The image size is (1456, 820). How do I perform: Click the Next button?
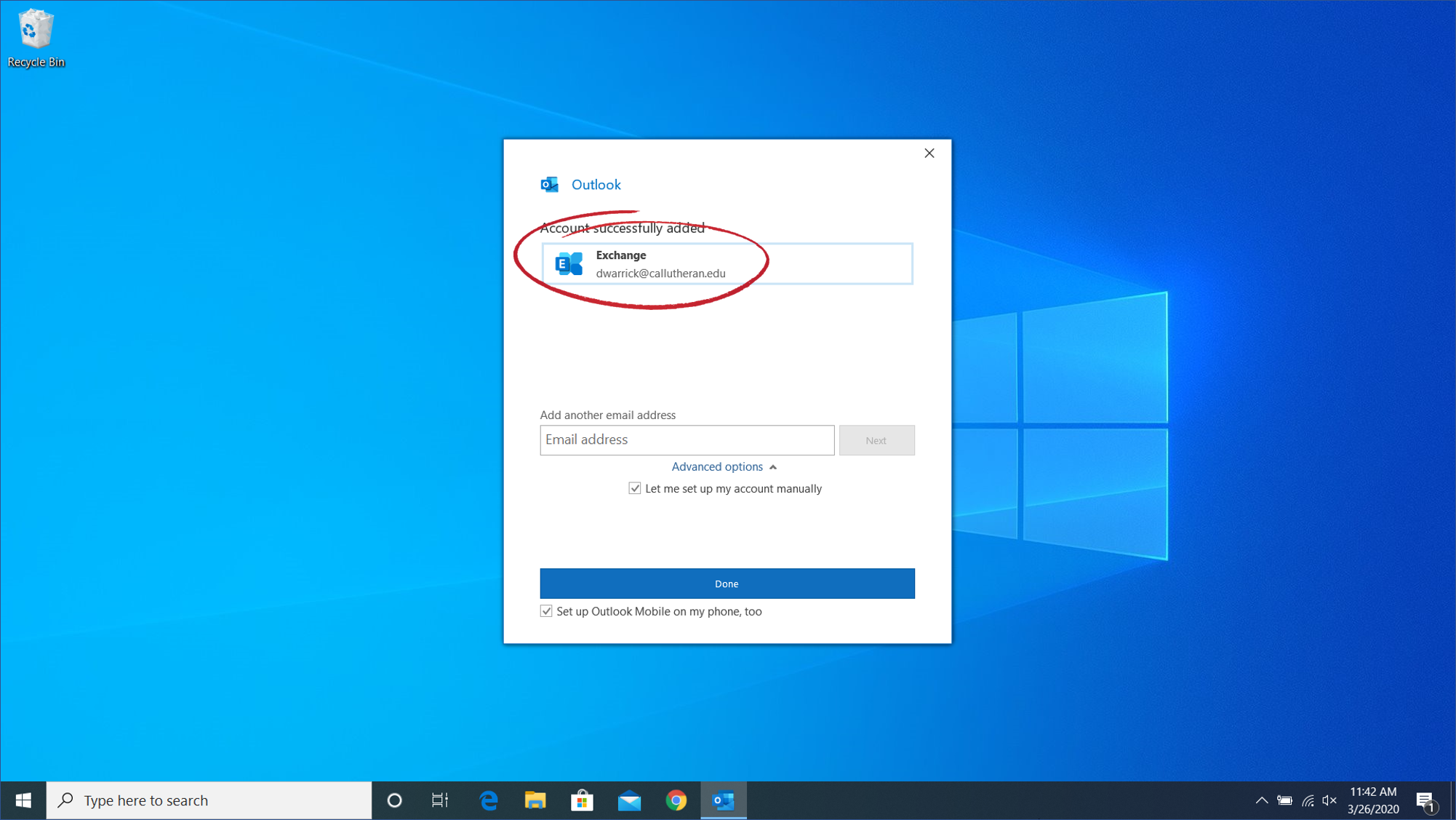click(x=876, y=440)
